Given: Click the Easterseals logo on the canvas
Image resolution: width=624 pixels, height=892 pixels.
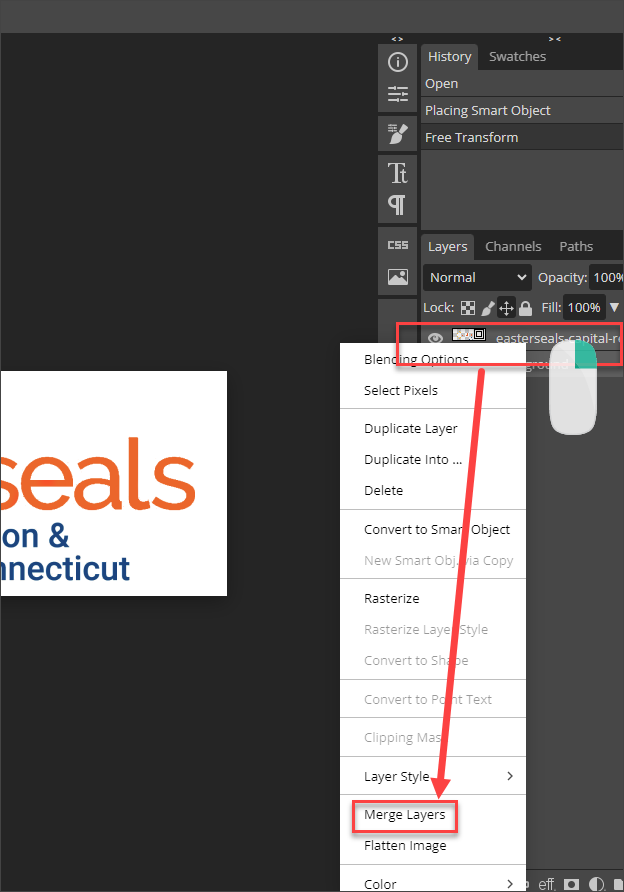Looking at the screenshot, I should pos(114,484).
